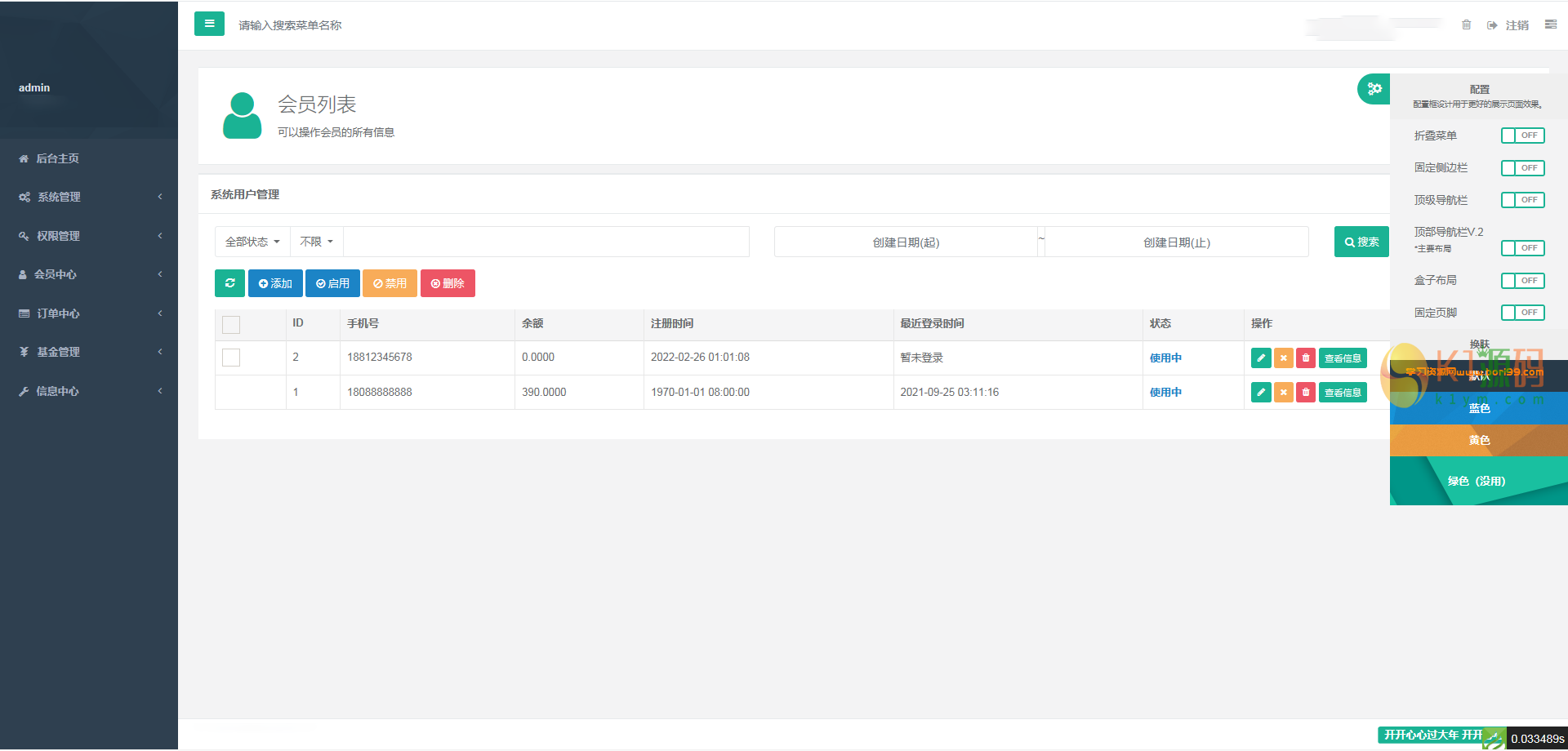The image size is (1568, 751).
Task: Click orange disable icon for member 18812345678
Action: pyautogui.click(x=1283, y=358)
